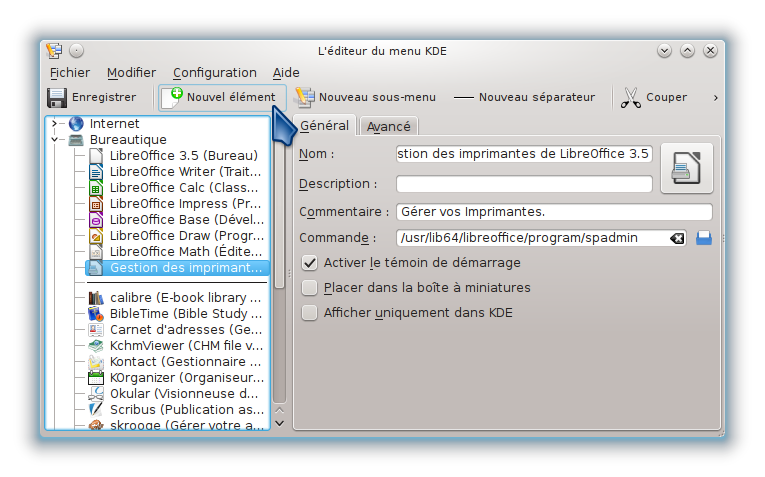Select the KchmViewer icon in tree

pyautogui.click(x=96, y=346)
